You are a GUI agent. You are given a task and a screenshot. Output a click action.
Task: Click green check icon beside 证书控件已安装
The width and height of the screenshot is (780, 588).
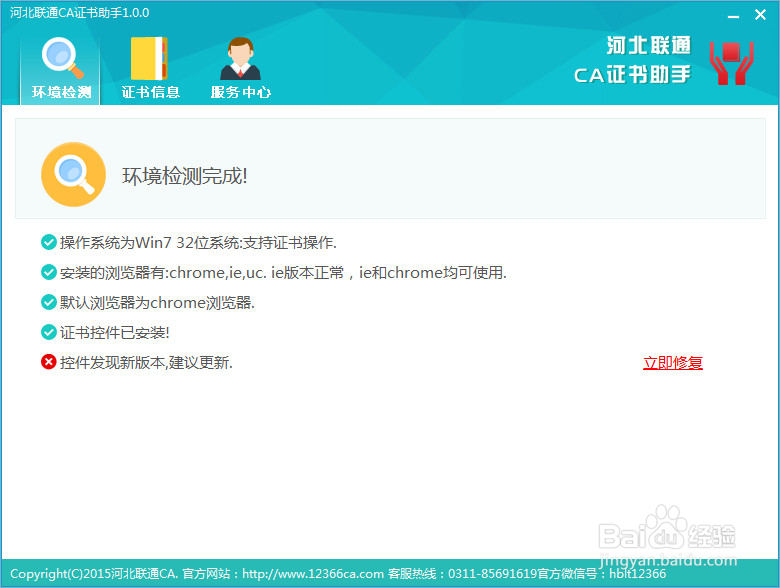click(48, 332)
